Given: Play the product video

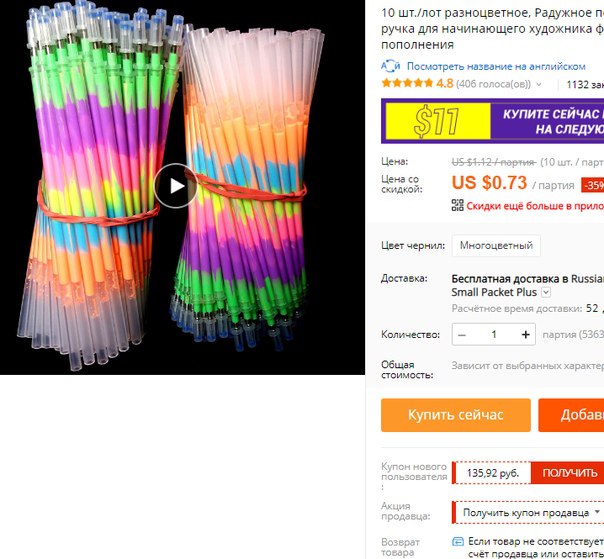Looking at the screenshot, I should point(177,186).
